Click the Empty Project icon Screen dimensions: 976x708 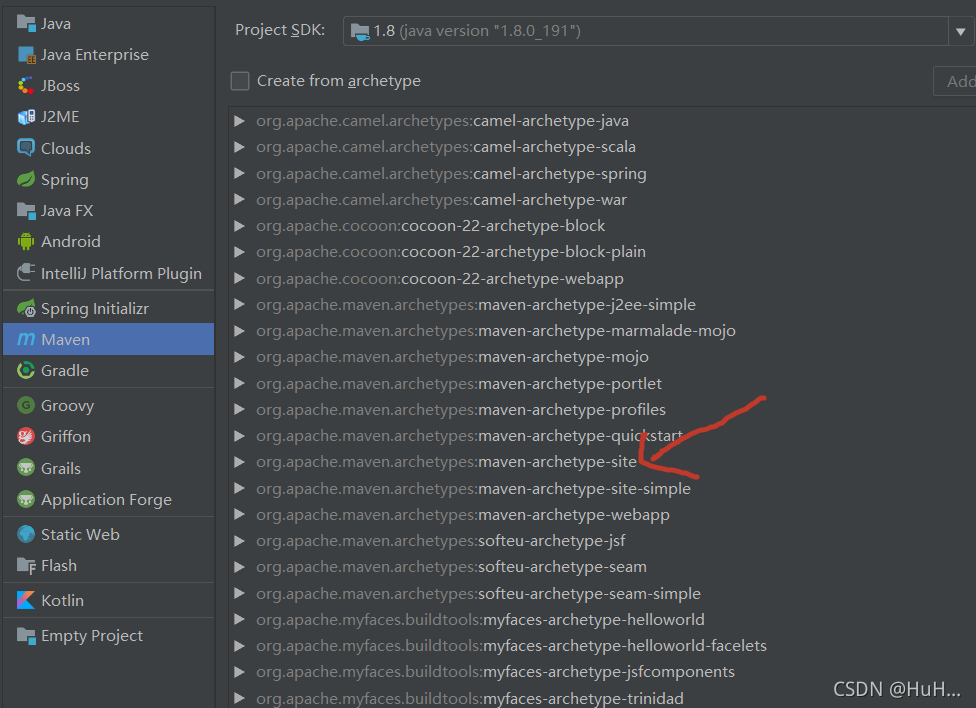[26, 636]
